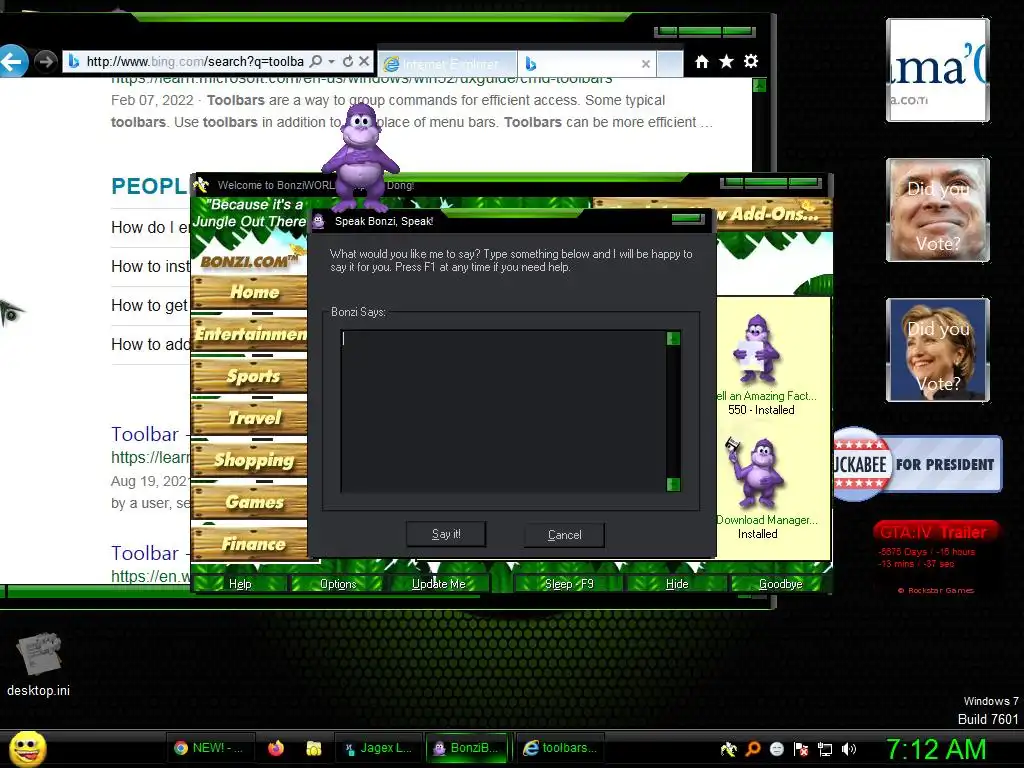Image resolution: width=1024 pixels, height=768 pixels.
Task: Open the volume speaker tray icon
Action: tap(849, 749)
